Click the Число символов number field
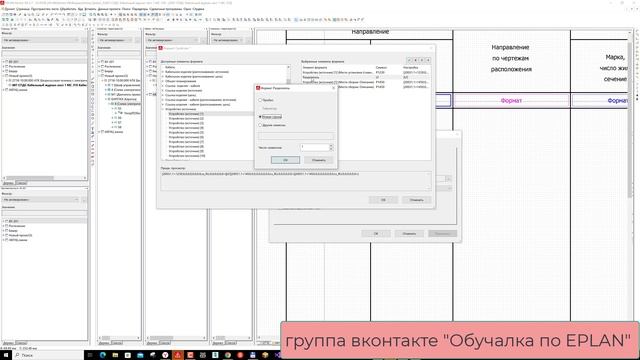This screenshot has width=640, height=360. coord(315,147)
